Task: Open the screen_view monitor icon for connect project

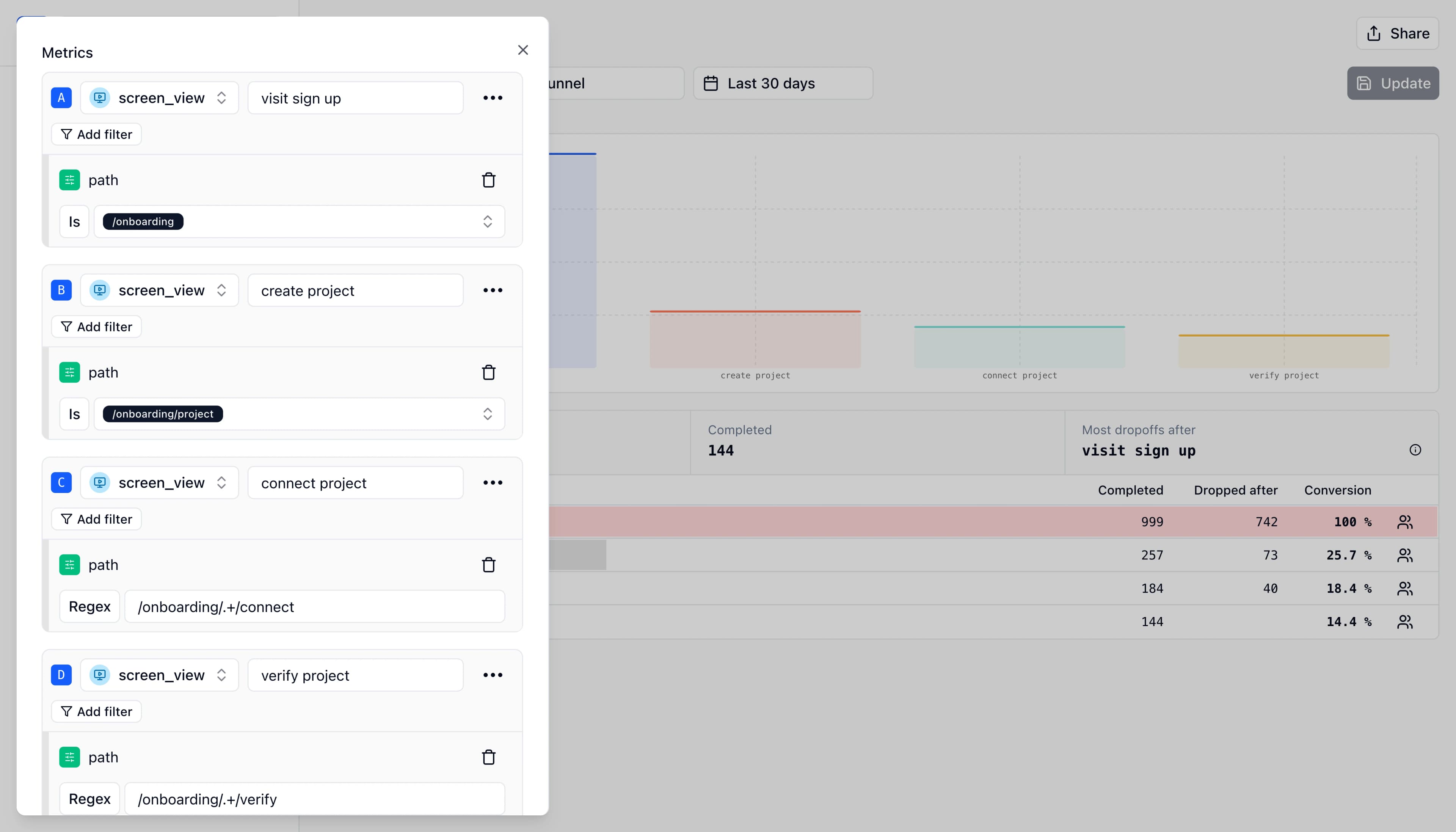Action: point(99,482)
